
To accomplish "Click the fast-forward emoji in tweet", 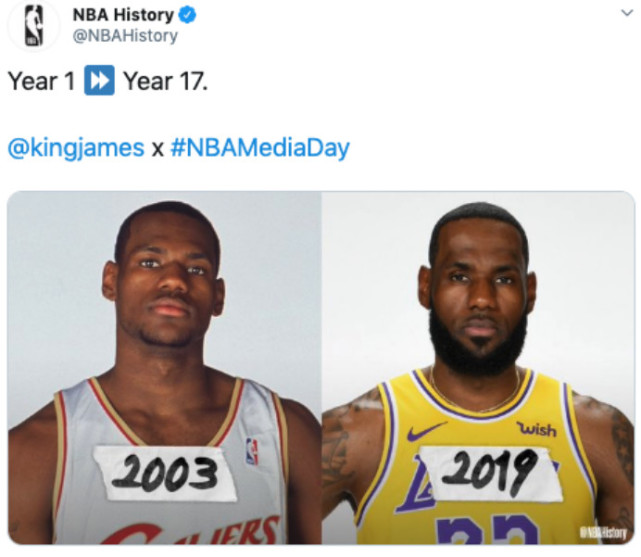I will [99, 80].
